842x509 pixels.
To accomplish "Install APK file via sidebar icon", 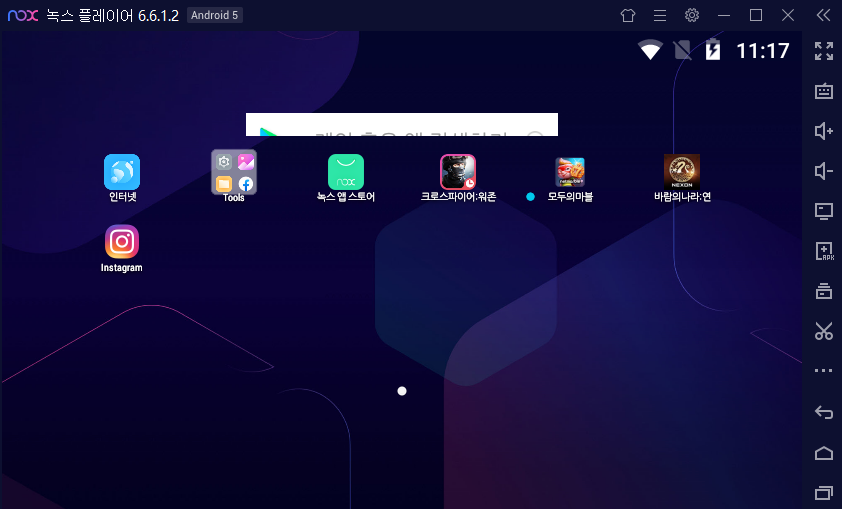I will click(x=824, y=251).
